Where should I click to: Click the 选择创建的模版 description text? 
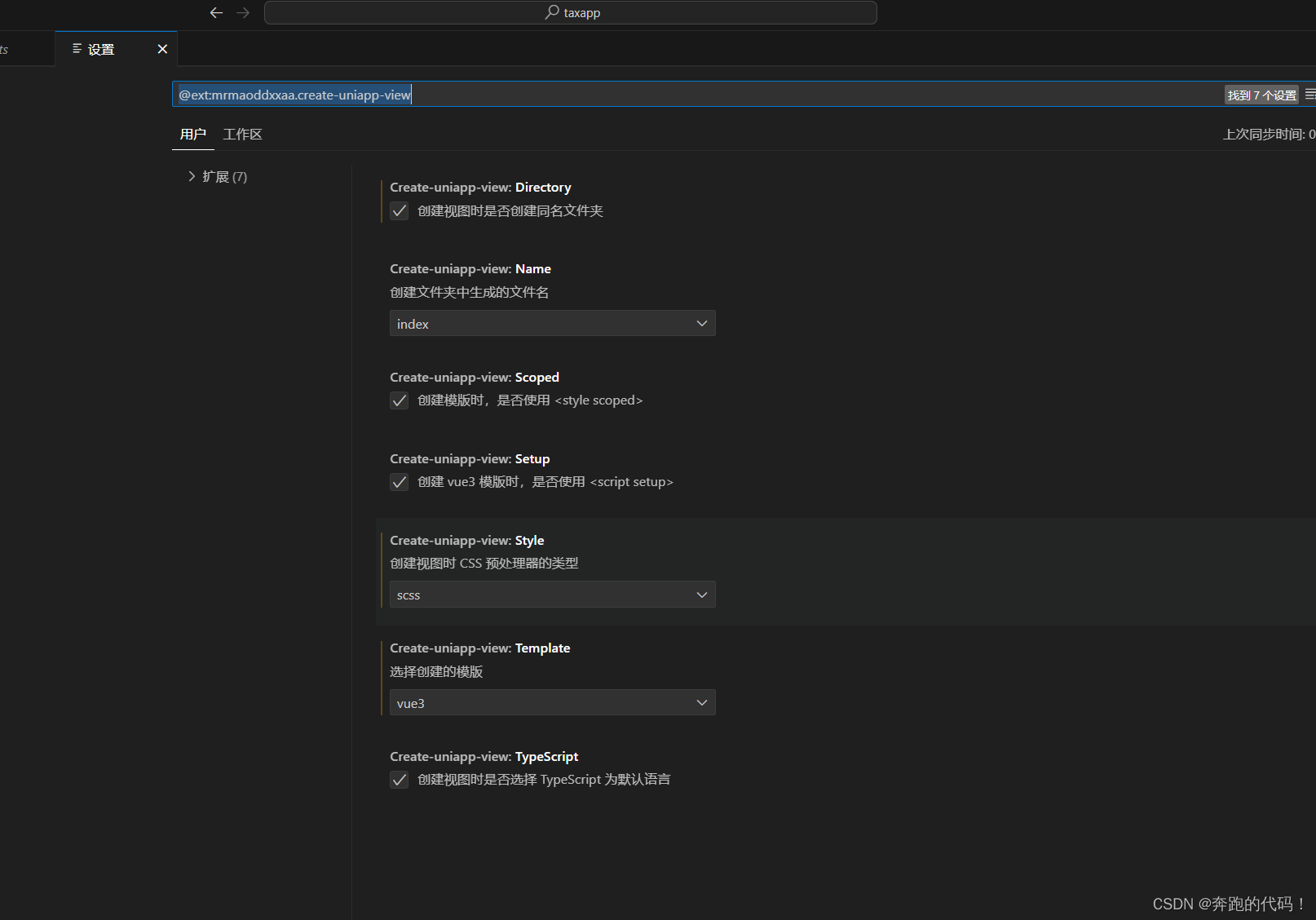click(436, 671)
